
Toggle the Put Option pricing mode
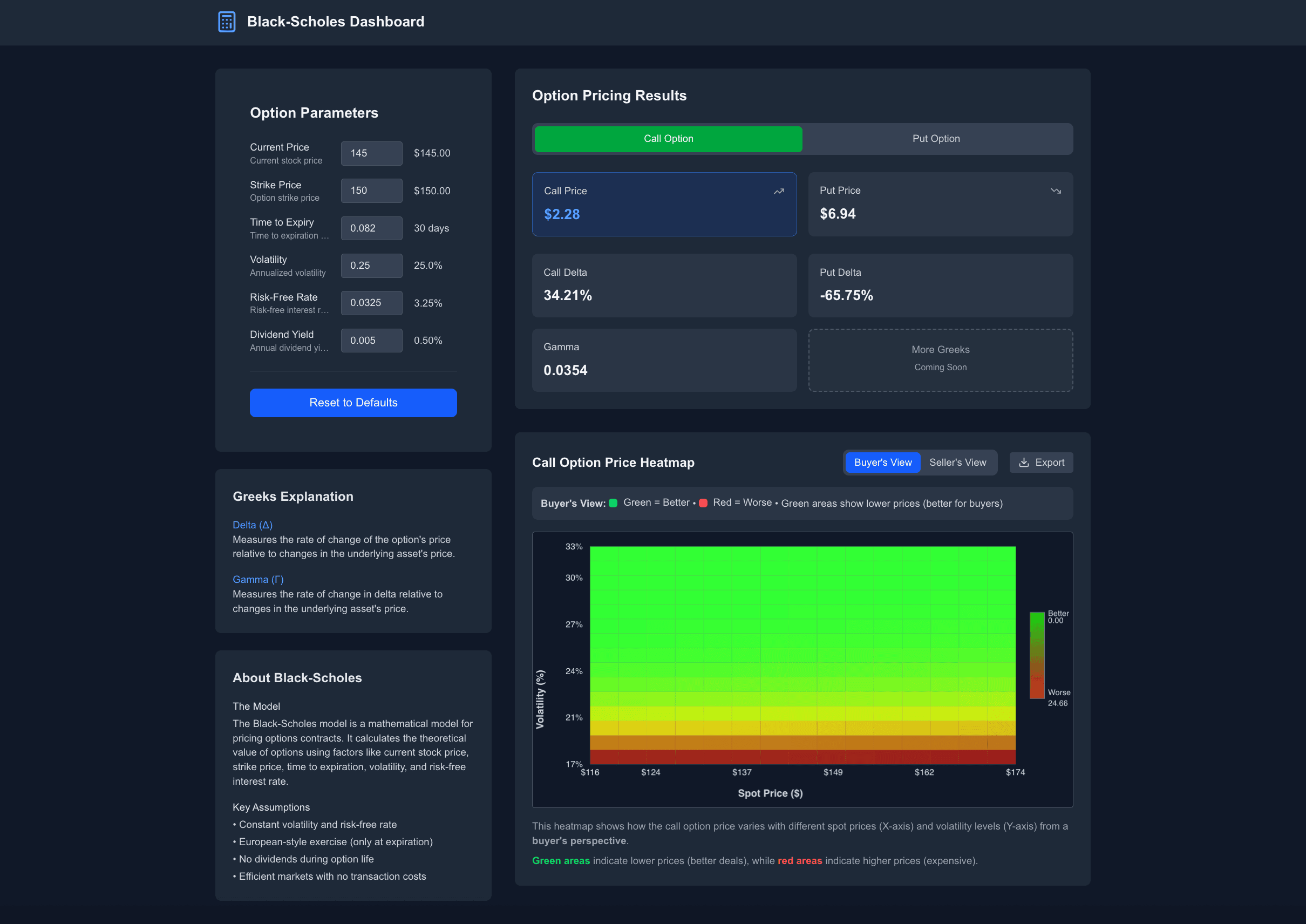point(936,138)
